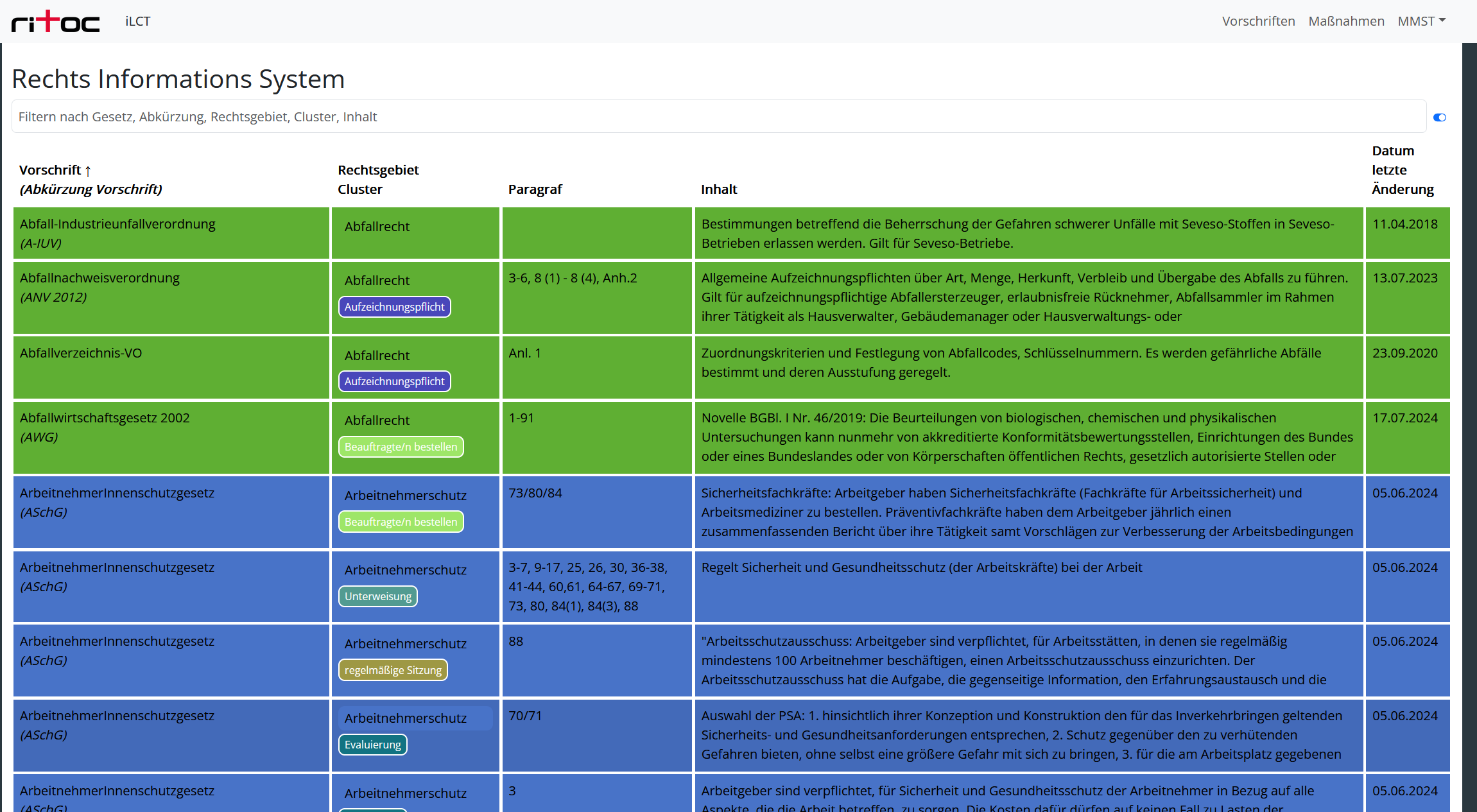Open the Maßnahmen menu item
1477x812 pixels.
click(x=1346, y=21)
